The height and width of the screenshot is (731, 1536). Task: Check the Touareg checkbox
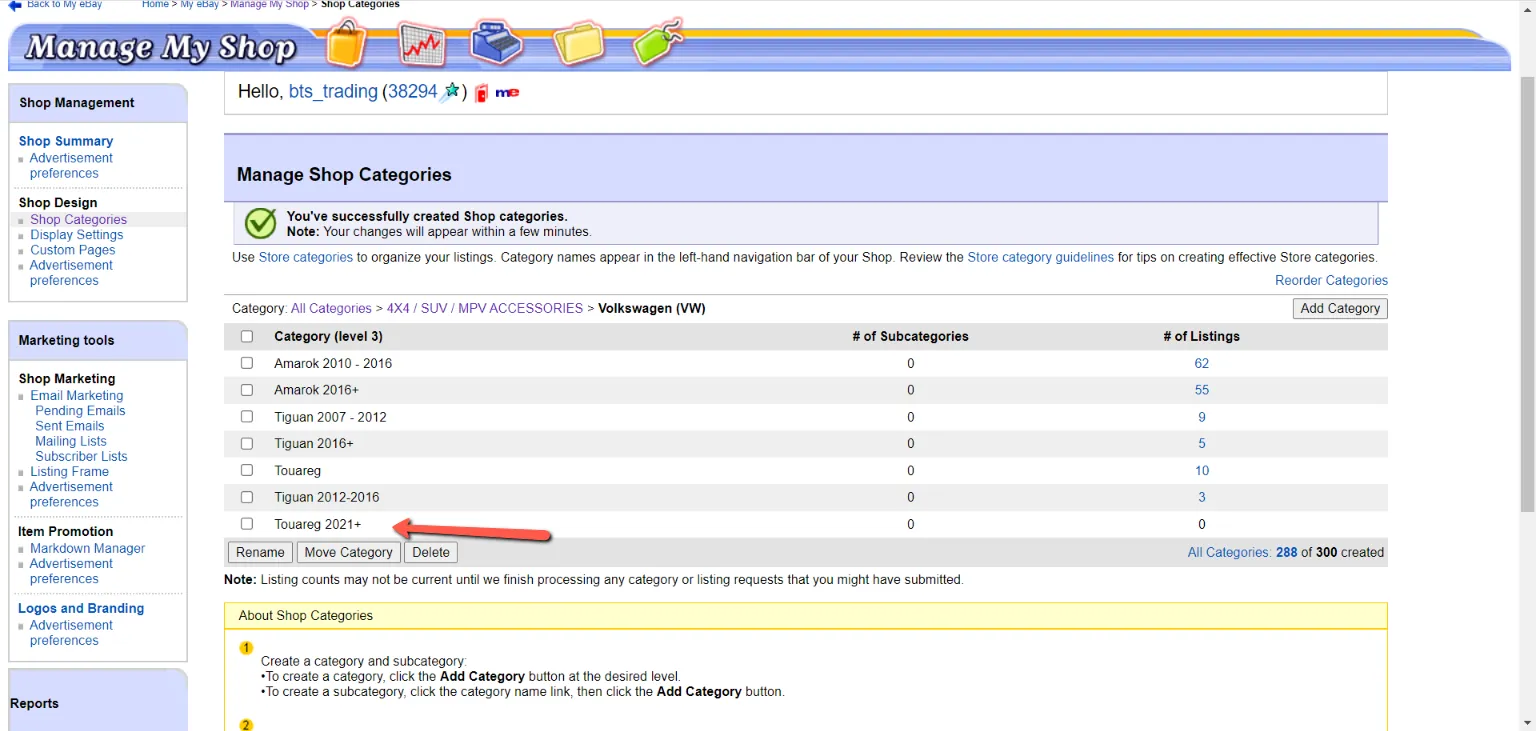[x=247, y=470]
